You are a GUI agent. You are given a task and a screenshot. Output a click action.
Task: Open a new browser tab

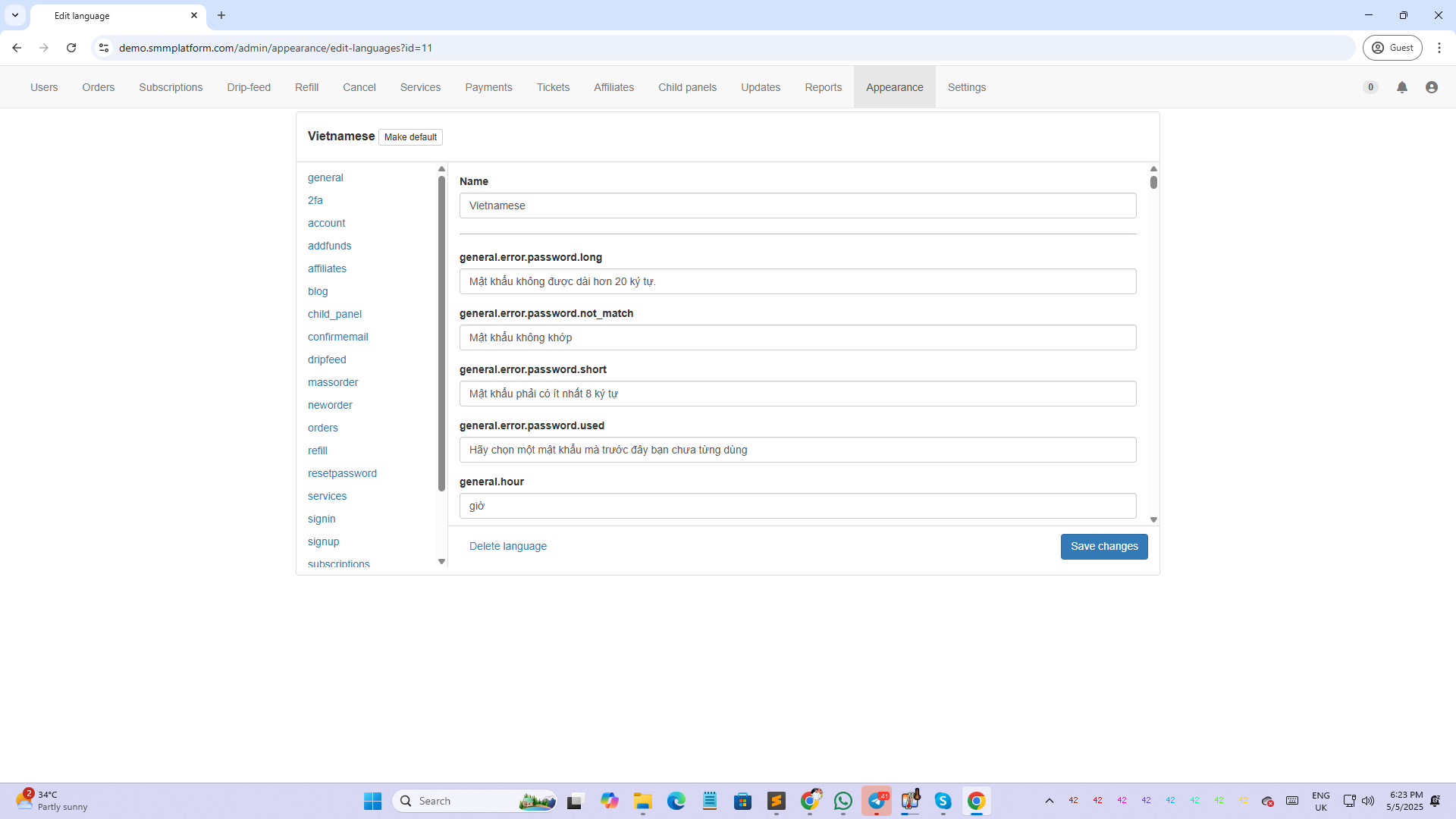click(x=221, y=15)
